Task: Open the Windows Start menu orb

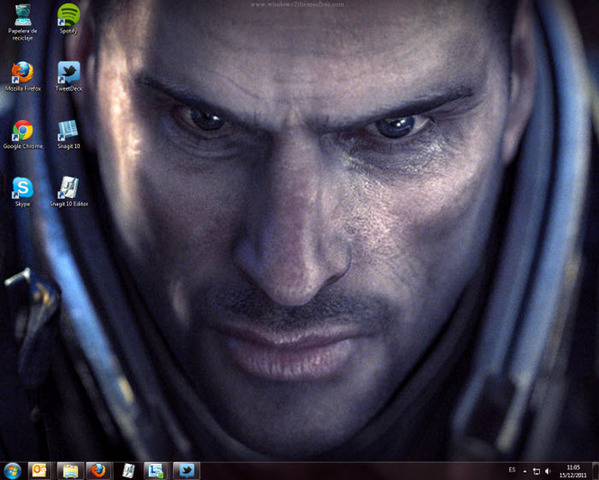Action: point(13,471)
